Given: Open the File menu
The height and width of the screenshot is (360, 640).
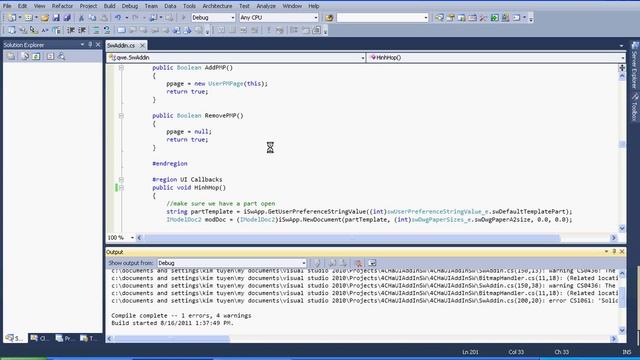Looking at the screenshot, I should (x=7, y=6).
